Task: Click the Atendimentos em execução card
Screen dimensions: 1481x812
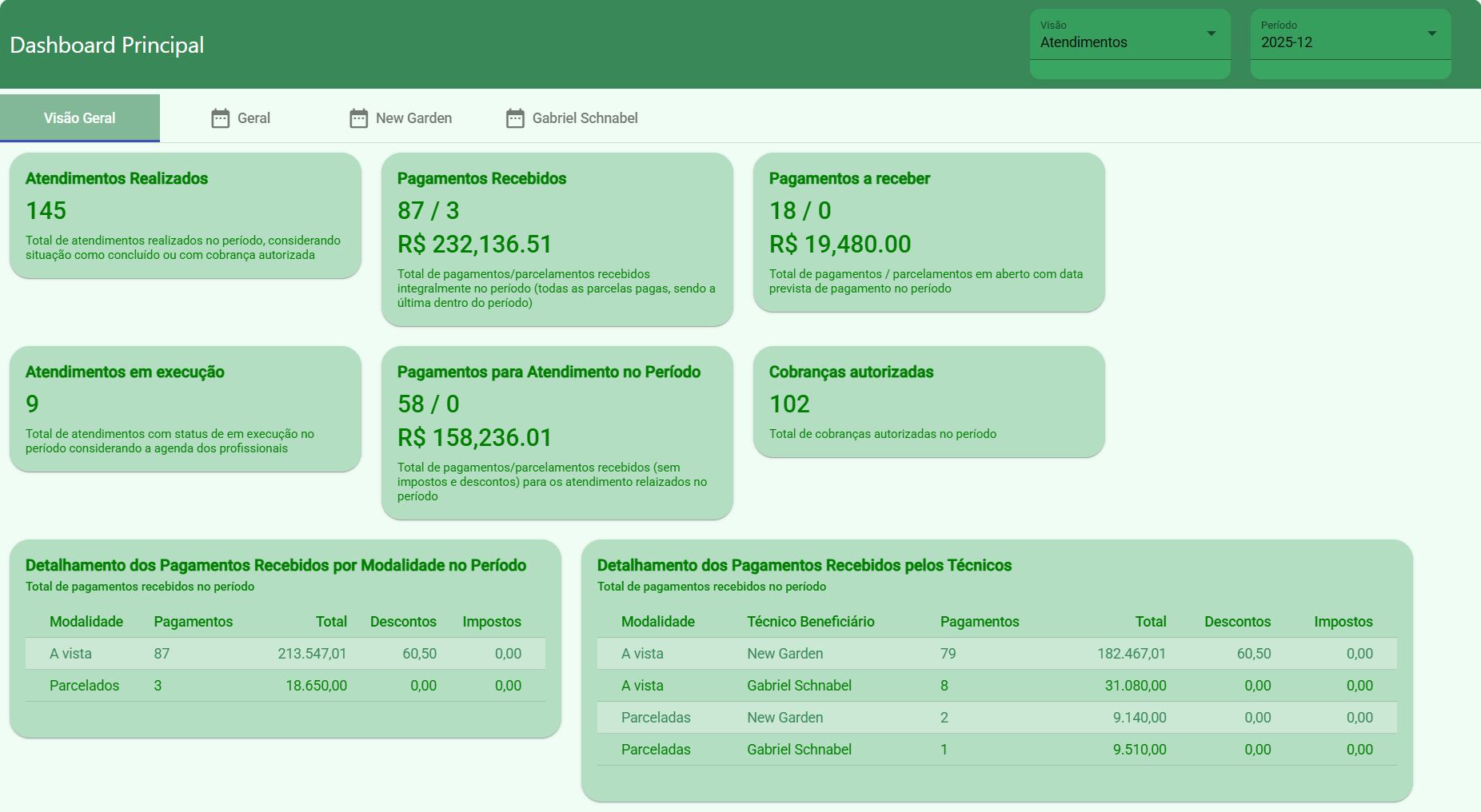Action: 186,408
